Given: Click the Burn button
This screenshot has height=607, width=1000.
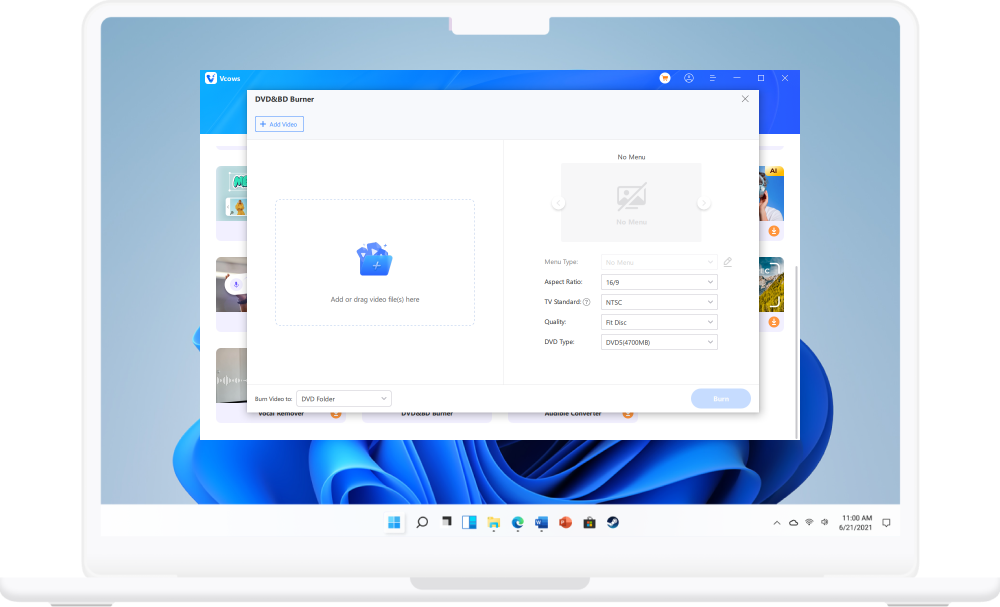Looking at the screenshot, I should click(721, 399).
